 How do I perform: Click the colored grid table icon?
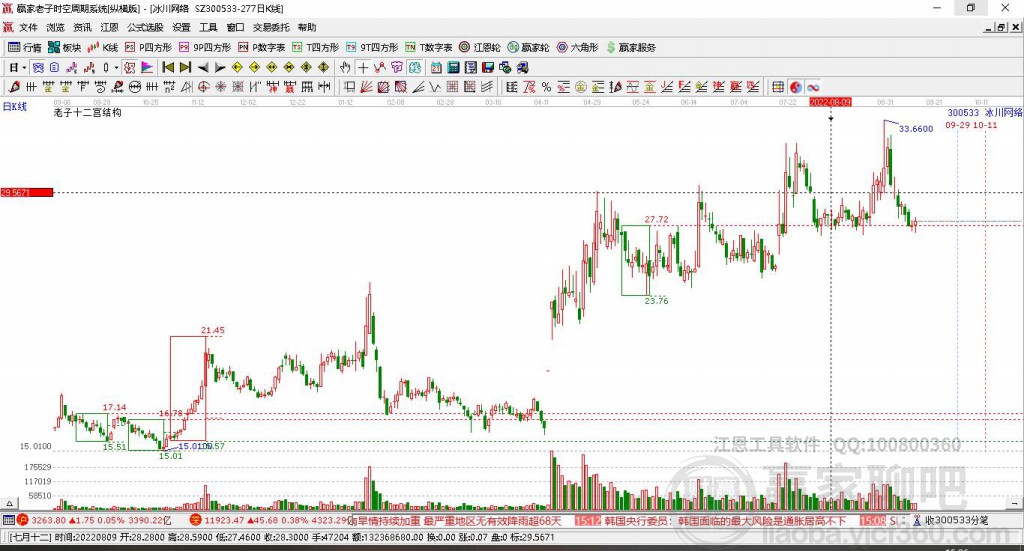(778, 87)
